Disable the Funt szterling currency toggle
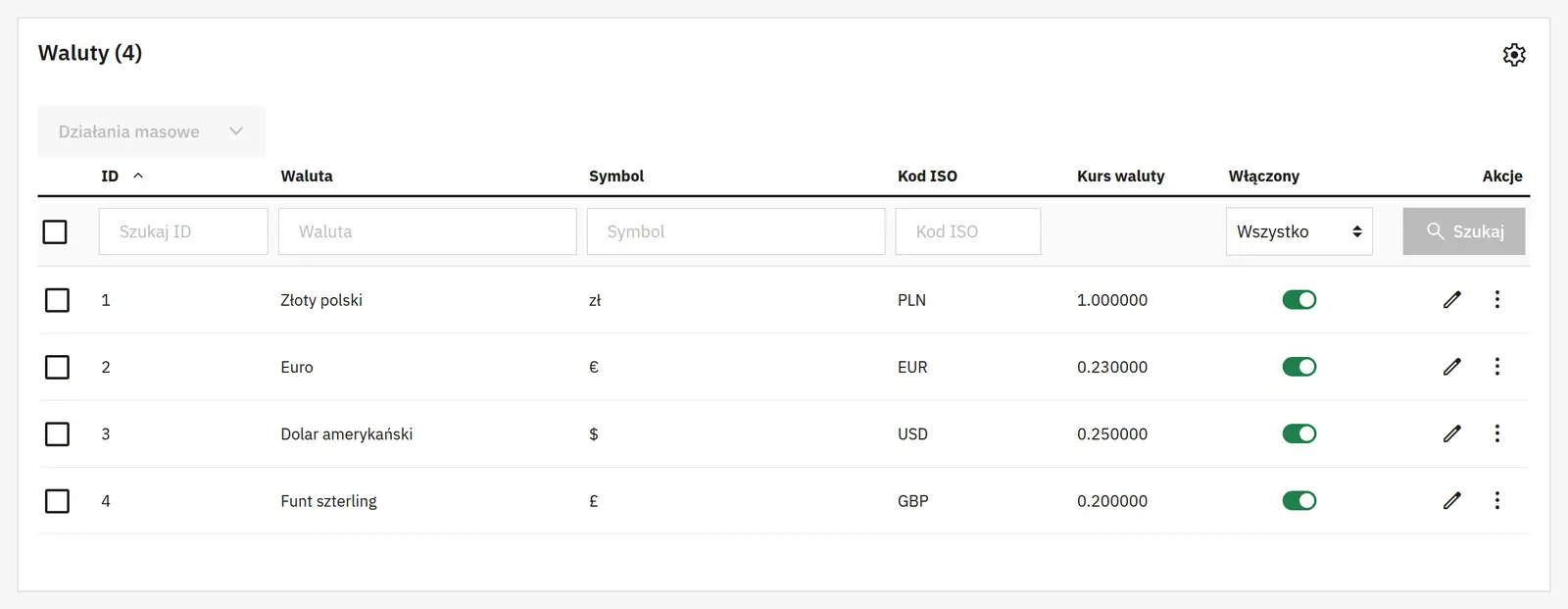Image resolution: width=1568 pixels, height=609 pixels. pyautogui.click(x=1299, y=501)
